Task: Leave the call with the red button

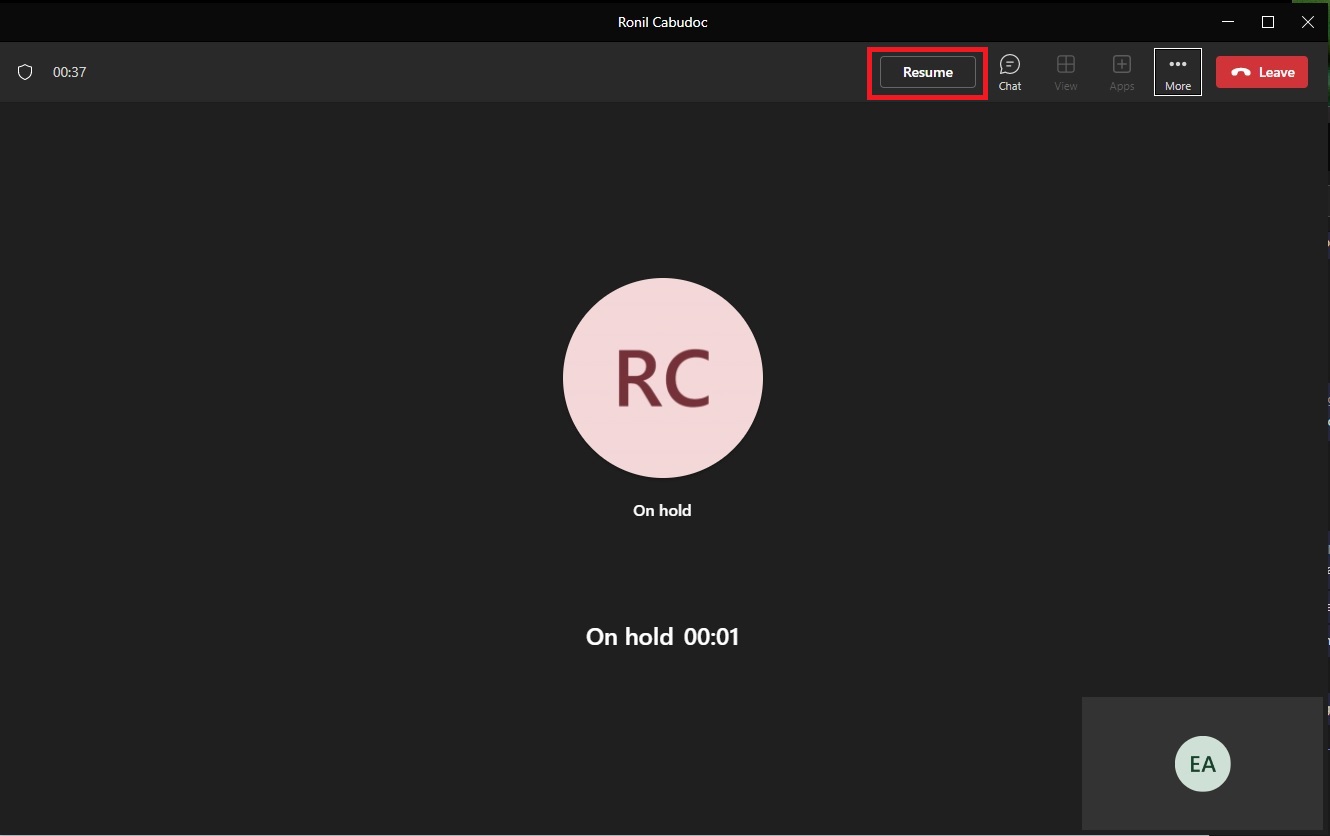Action: [x=1261, y=72]
